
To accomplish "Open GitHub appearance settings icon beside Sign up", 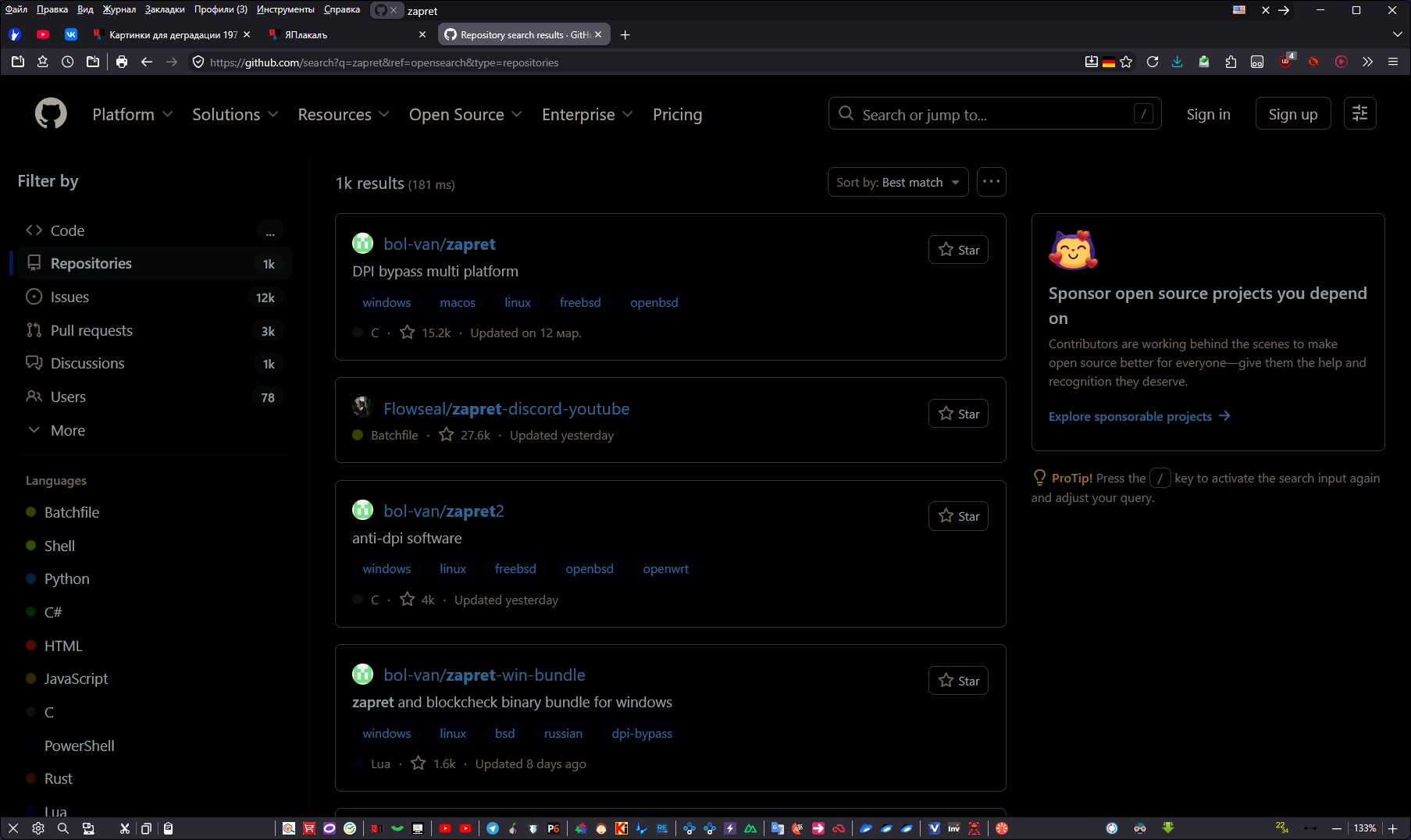I will pos(1359,114).
